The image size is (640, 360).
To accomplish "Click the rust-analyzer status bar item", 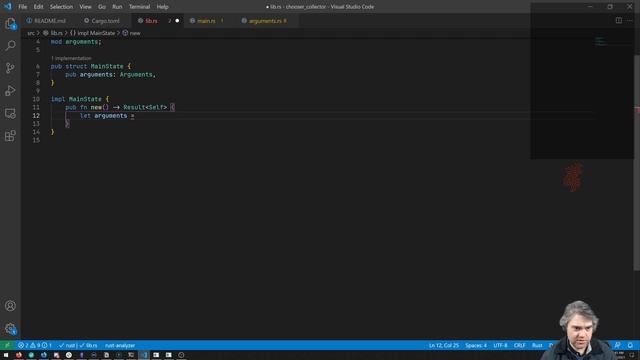I will point(120,345).
